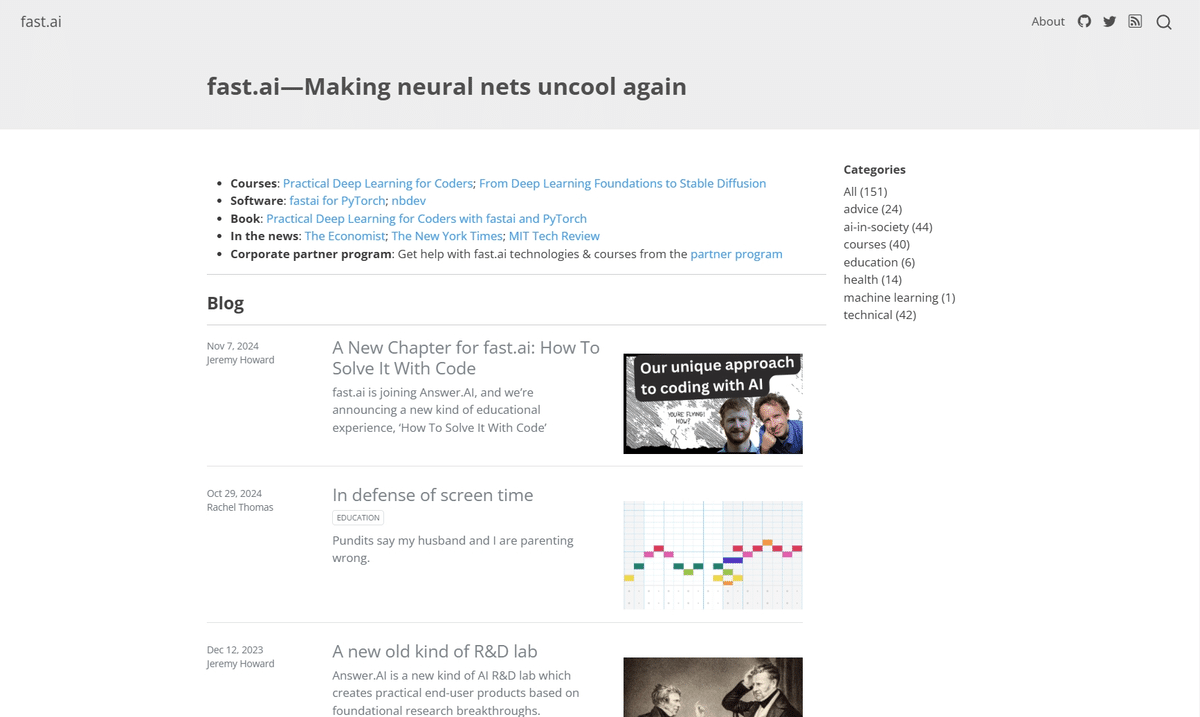Open 'In defense of screen time' post
The width and height of the screenshot is (1200, 717).
click(433, 495)
